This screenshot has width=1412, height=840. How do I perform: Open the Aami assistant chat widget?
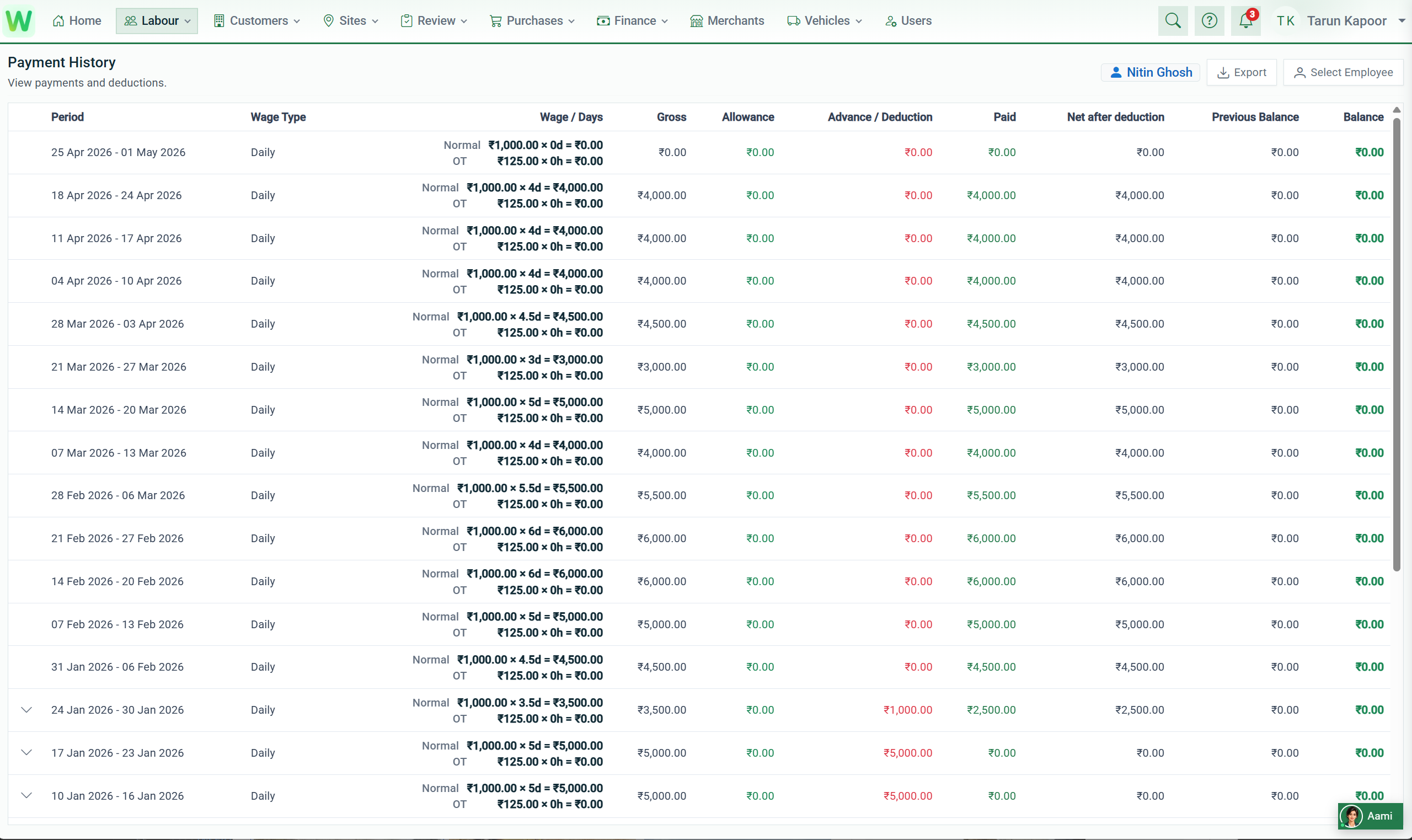pyautogui.click(x=1370, y=816)
